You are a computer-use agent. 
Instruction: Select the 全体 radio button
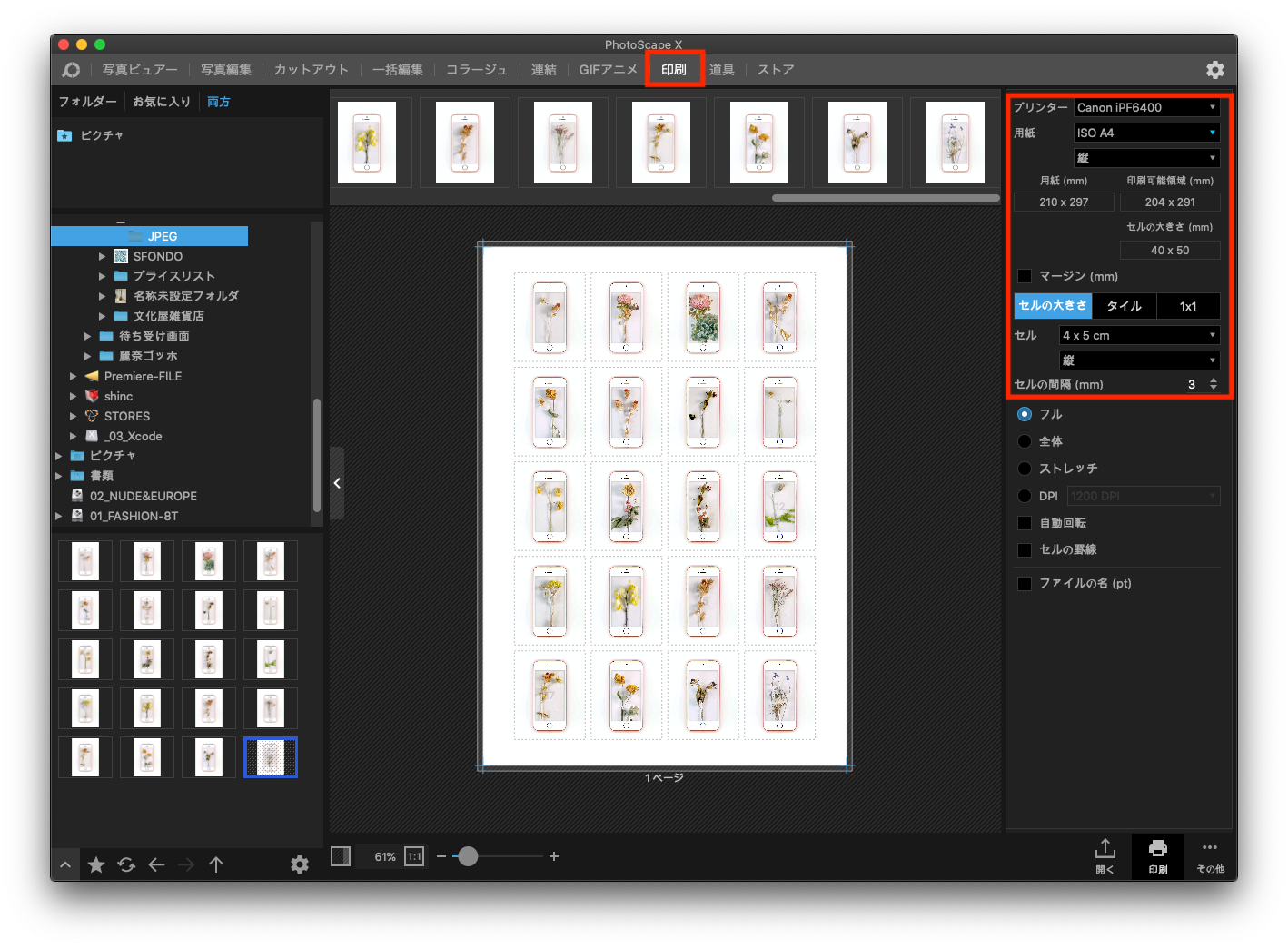click(1025, 441)
